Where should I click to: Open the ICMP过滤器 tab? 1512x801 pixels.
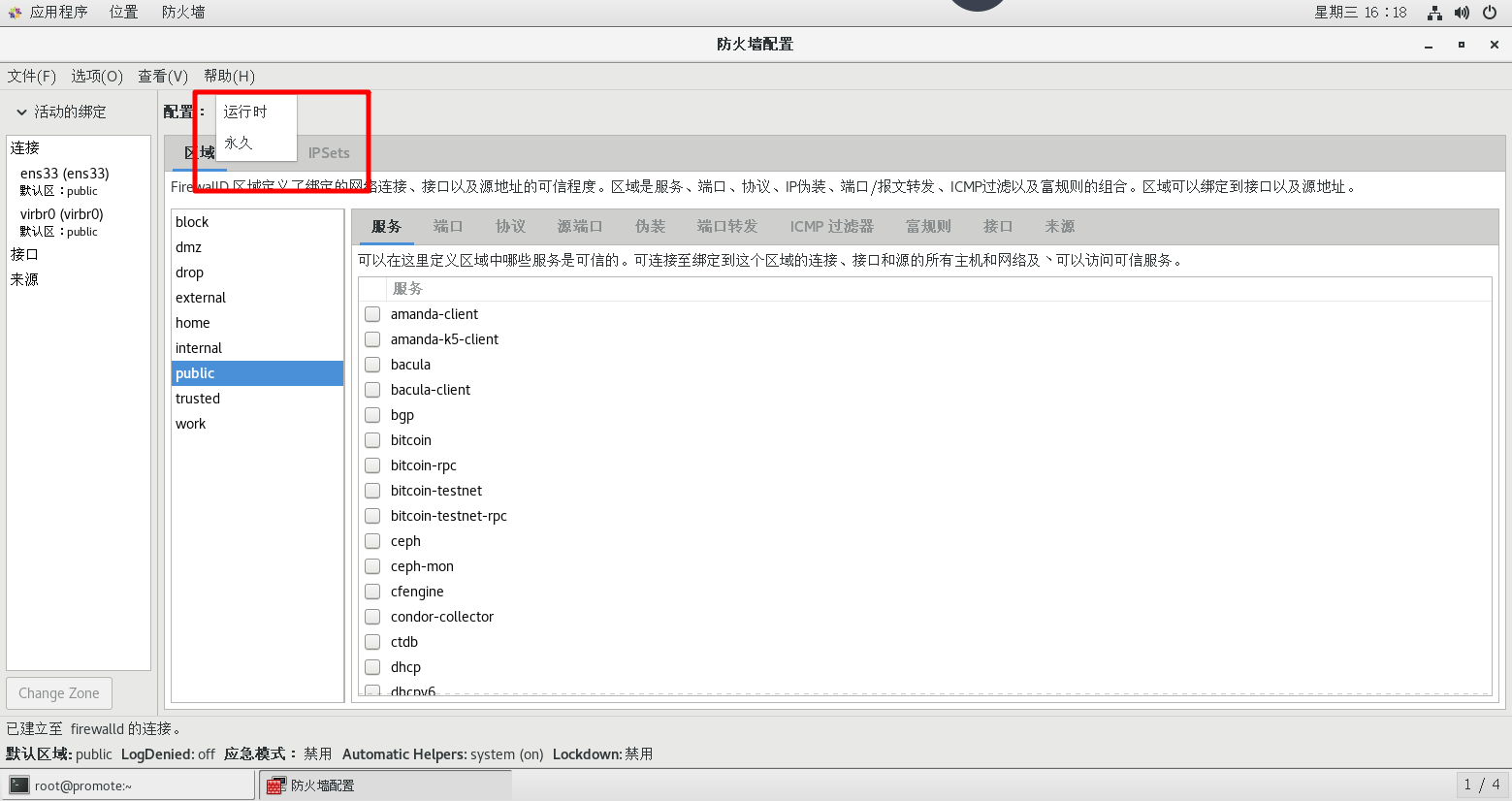click(x=830, y=226)
